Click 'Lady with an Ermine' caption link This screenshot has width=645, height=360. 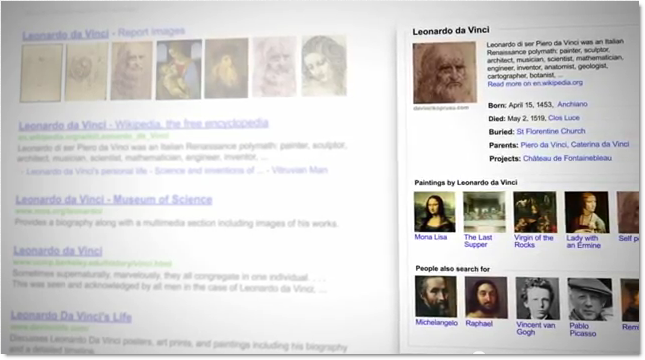(x=583, y=242)
